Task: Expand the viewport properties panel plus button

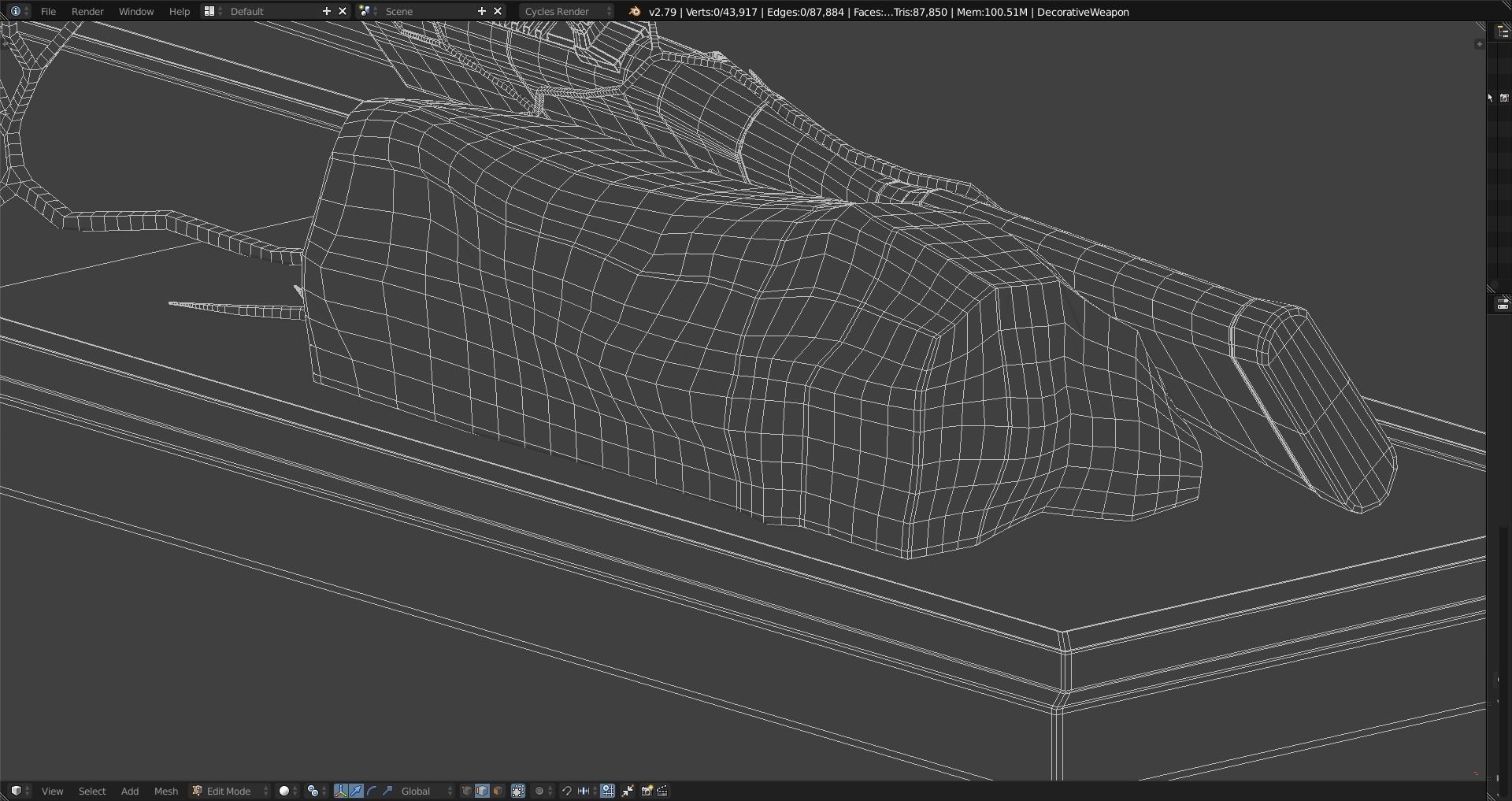Action: pyautogui.click(x=1478, y=44)
